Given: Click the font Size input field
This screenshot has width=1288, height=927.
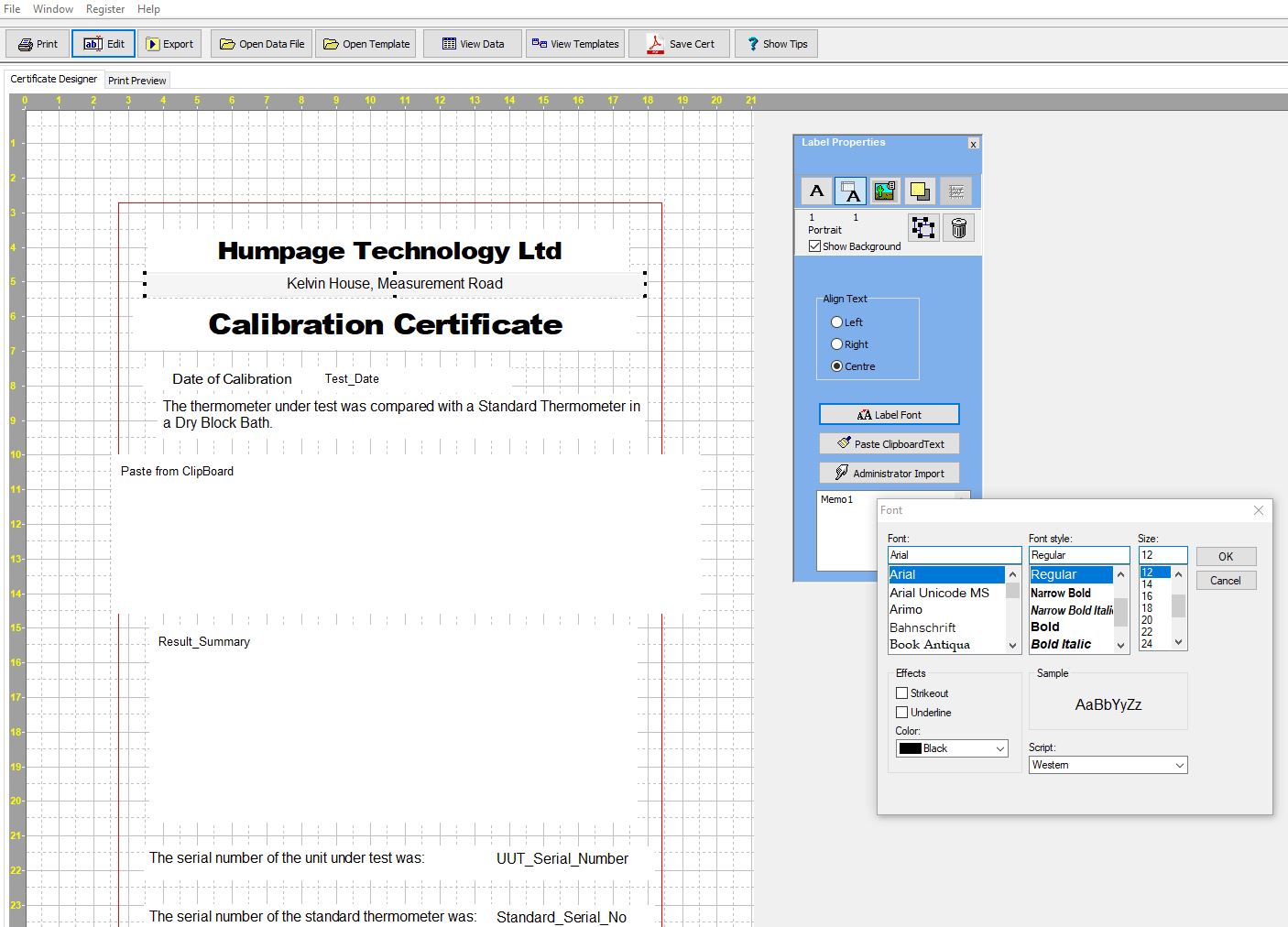Looking at the screenshot, I should (x=1162, y=555).
